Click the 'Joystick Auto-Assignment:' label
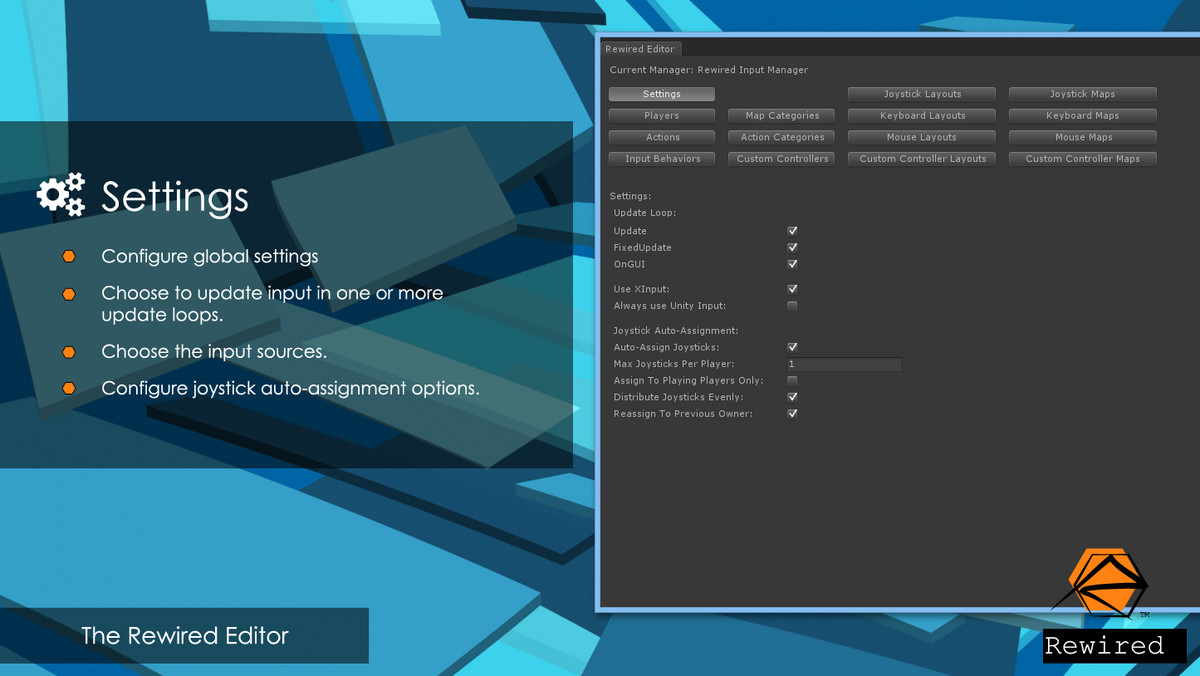 coord(675,330)
